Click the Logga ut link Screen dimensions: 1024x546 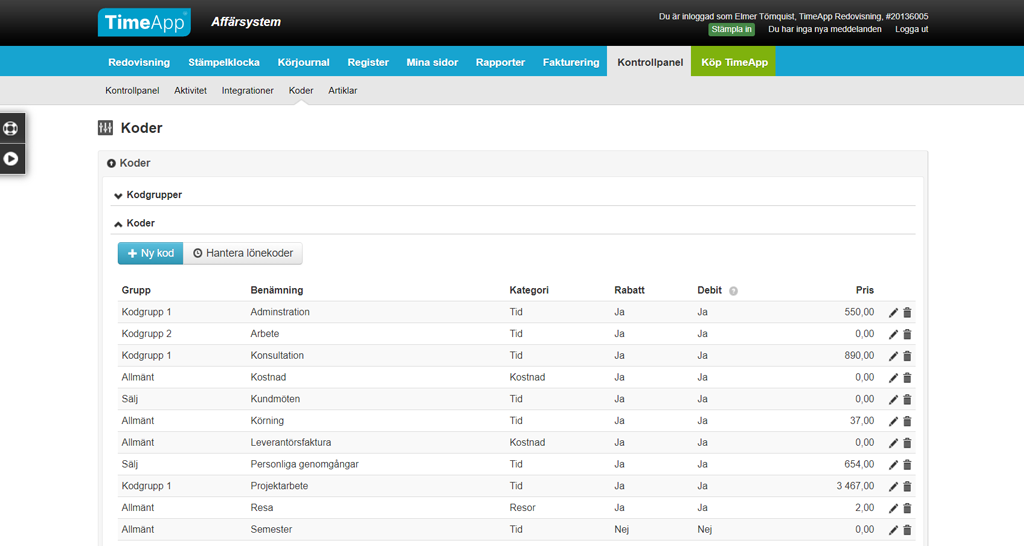[x=911, y=29]
